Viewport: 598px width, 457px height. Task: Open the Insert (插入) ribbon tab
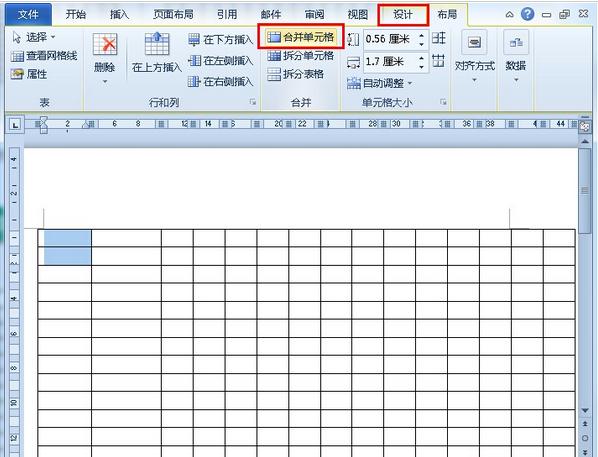[119, 14]
